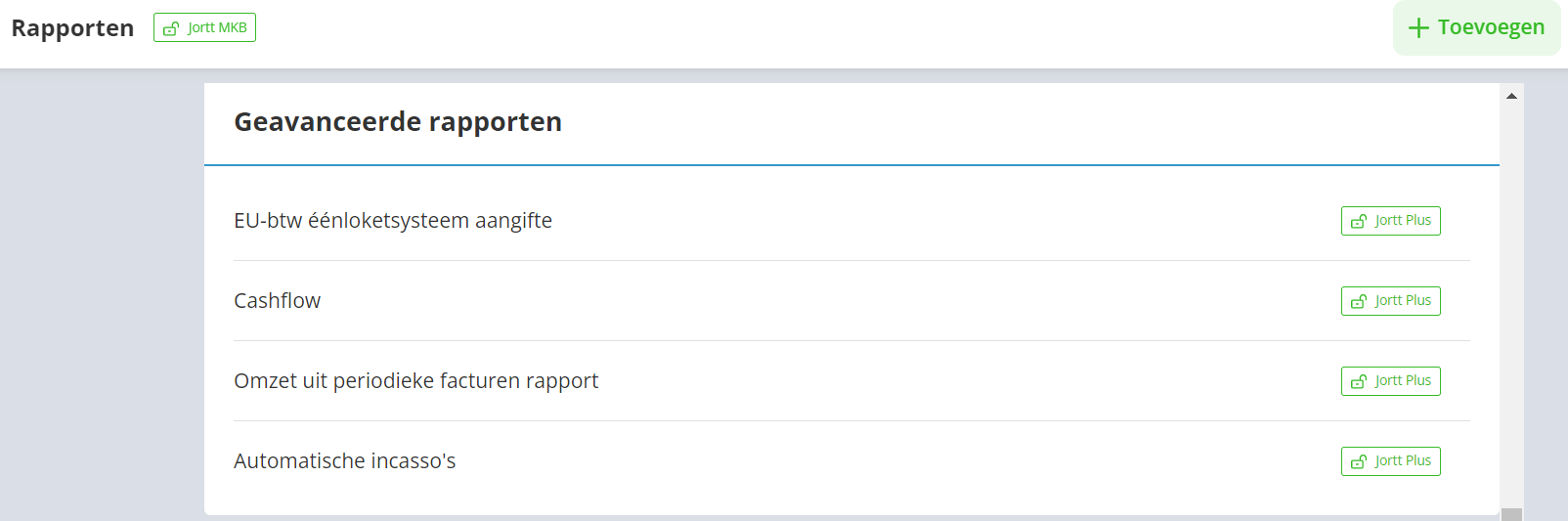Click the unlock icon in the Omzet uit periodieke facturen badge
The image size is (1568, 521).
tap(1358, 382)
